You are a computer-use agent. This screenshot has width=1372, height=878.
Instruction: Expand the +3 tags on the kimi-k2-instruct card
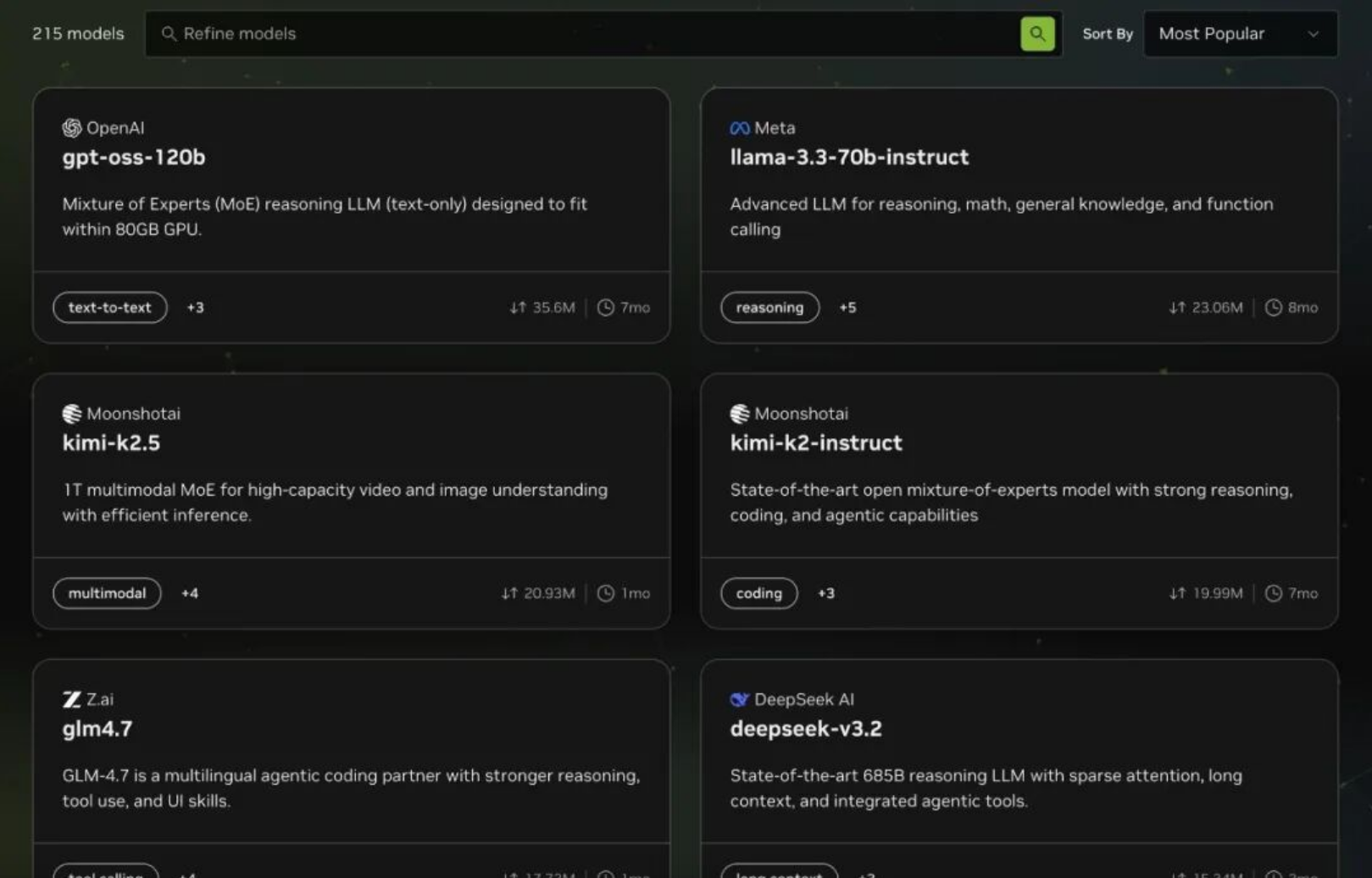point(826,593)
